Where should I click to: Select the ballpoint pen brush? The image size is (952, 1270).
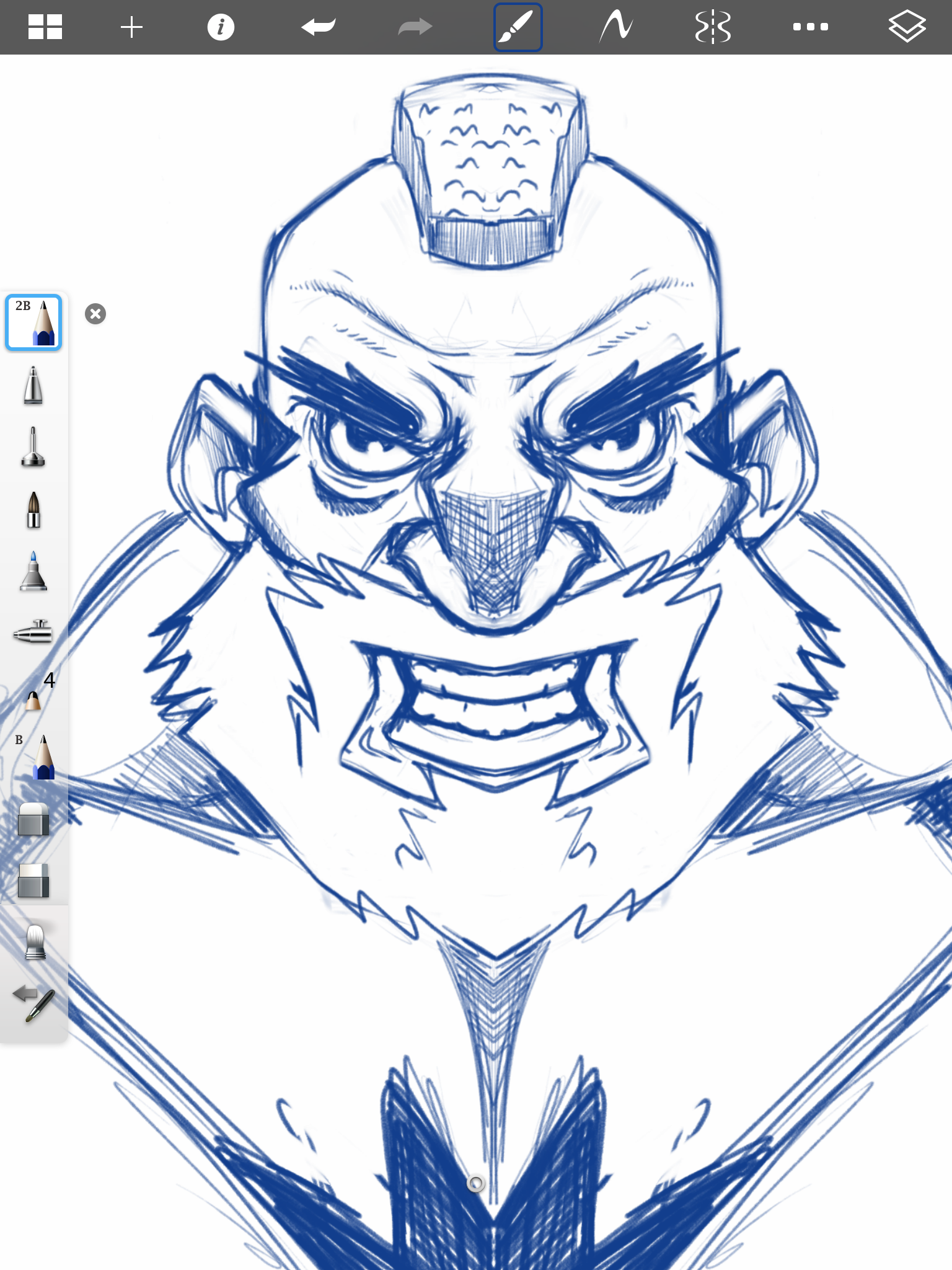(x=33, y=385)
